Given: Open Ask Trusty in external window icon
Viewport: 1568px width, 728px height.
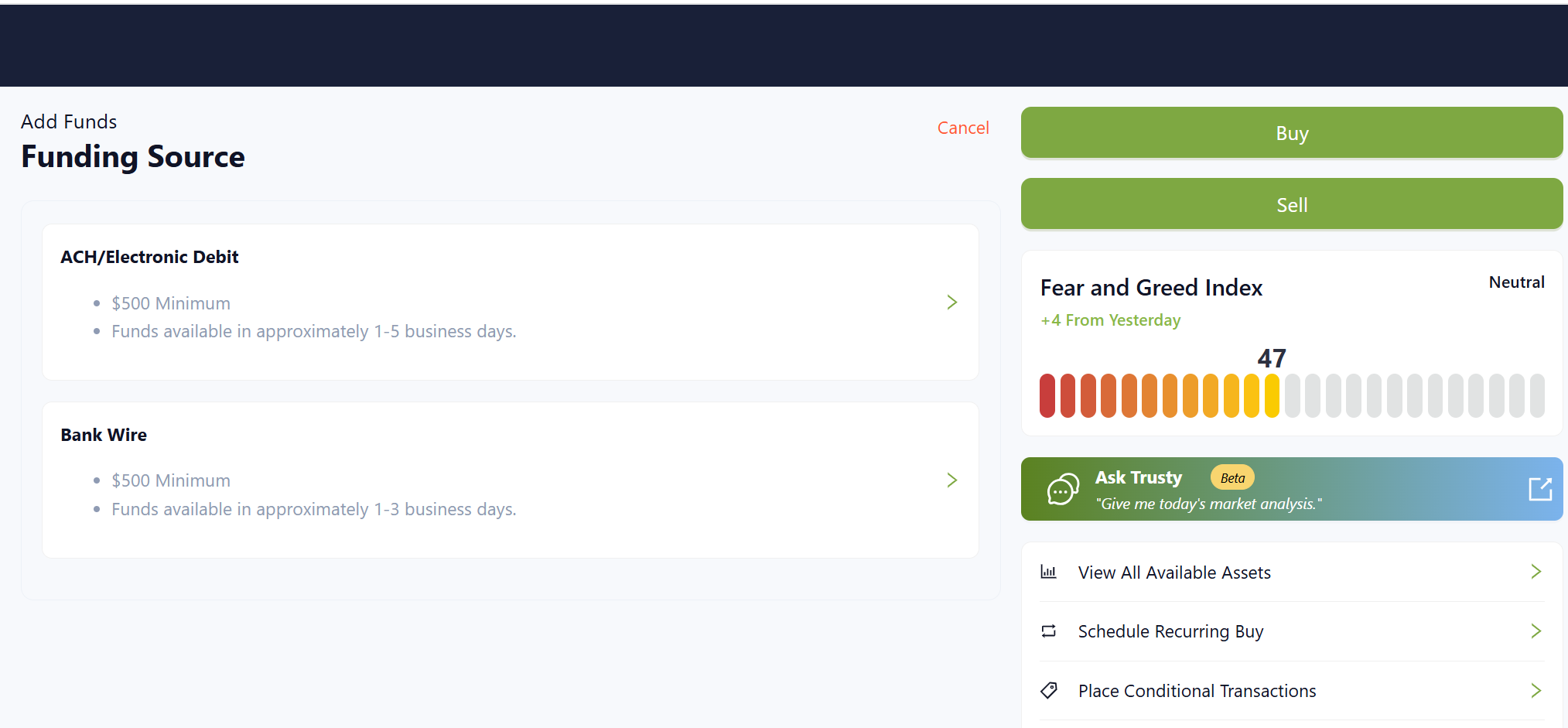Looking at the screenshot, I should [x=1539, y=489].
